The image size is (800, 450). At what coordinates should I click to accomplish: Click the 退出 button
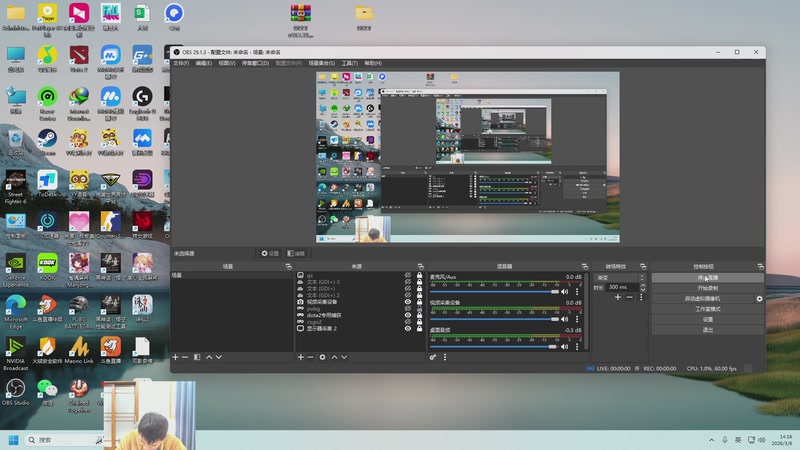[708, 330]
